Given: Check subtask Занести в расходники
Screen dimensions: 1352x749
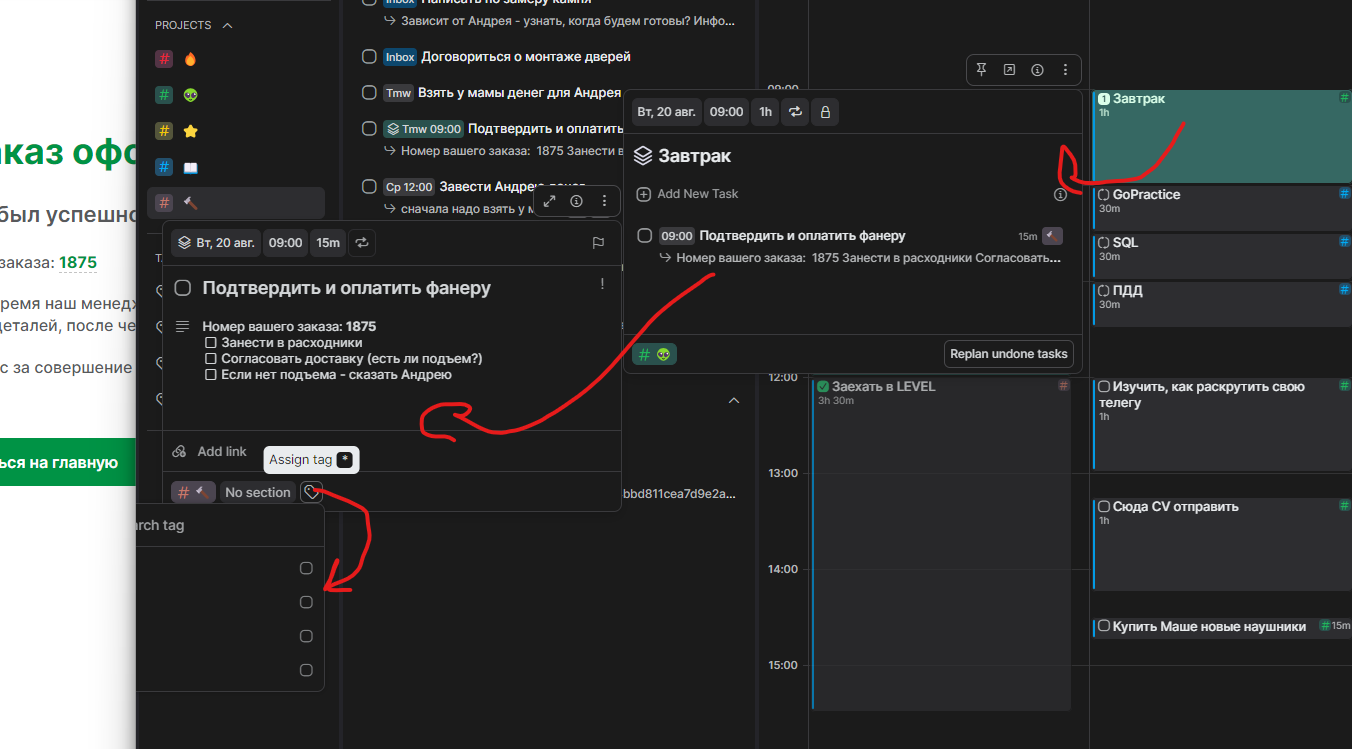Looking at the screenshot, I should (211, 343).
